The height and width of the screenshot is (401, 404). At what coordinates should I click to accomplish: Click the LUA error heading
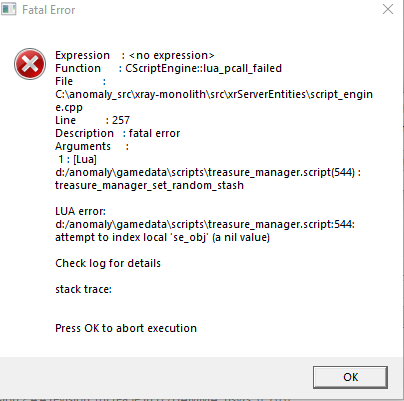tap(80, 211)
